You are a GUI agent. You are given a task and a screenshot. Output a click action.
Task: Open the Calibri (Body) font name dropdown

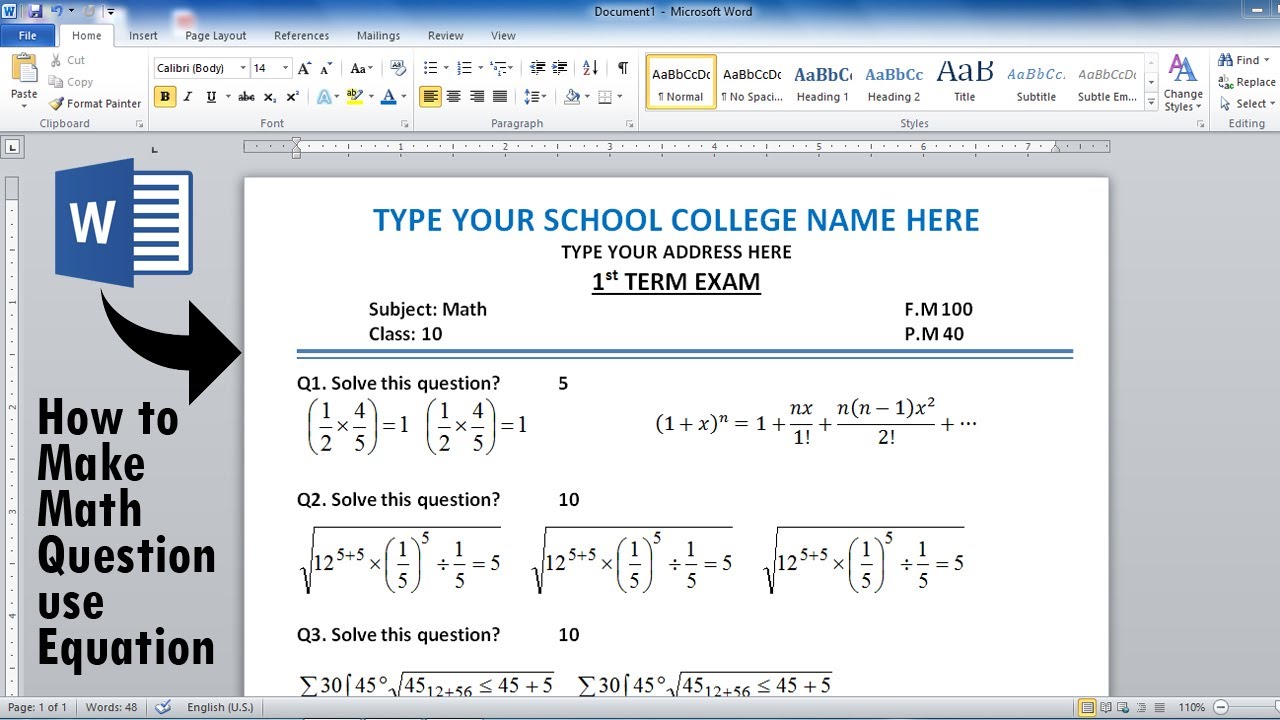[243, 68]
